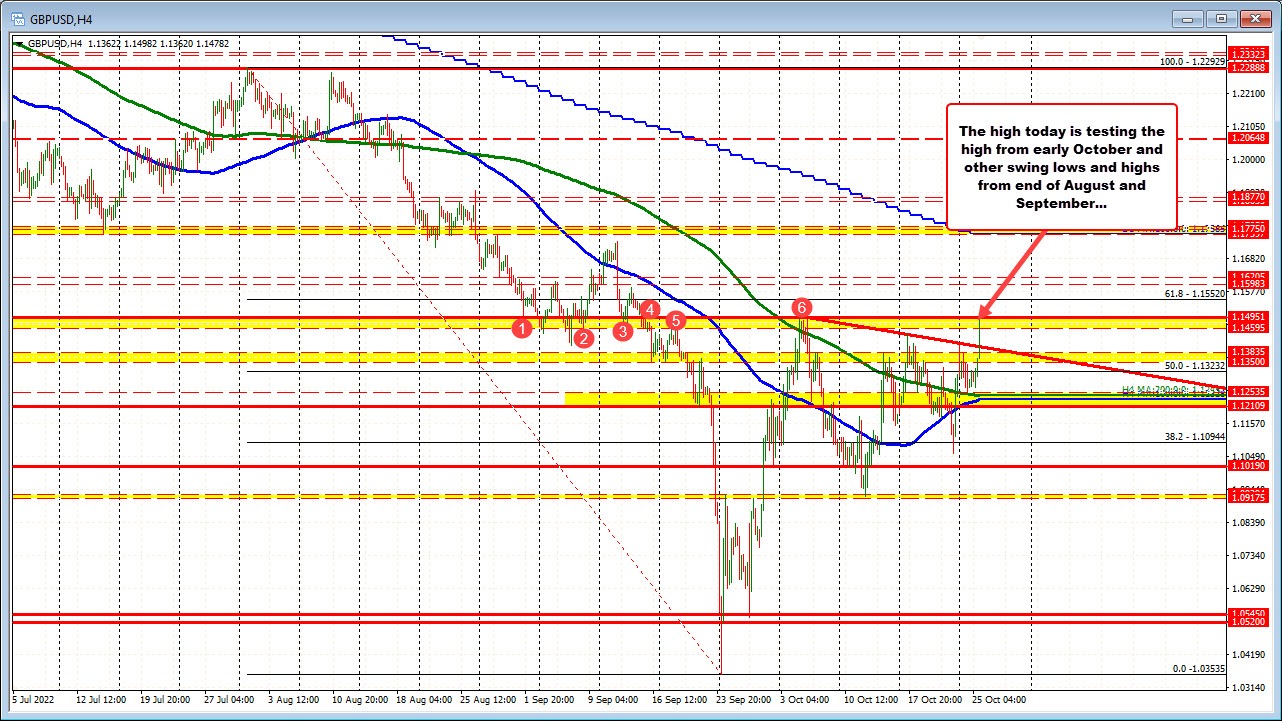Click 1.07340 on the price axis
The height and width of the screenshot is (721, 1282).
pos(1248,555)
